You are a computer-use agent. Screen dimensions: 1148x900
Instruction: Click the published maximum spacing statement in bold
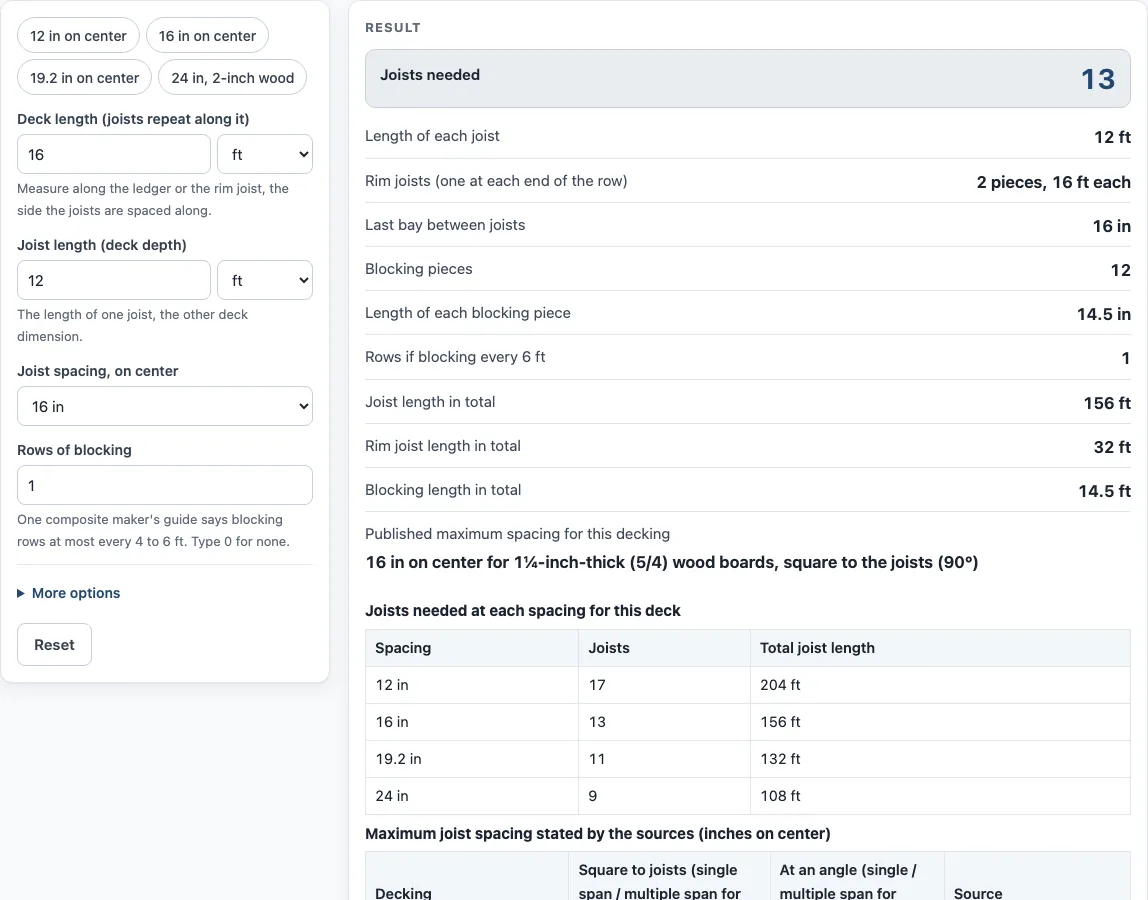coord(672,562)
